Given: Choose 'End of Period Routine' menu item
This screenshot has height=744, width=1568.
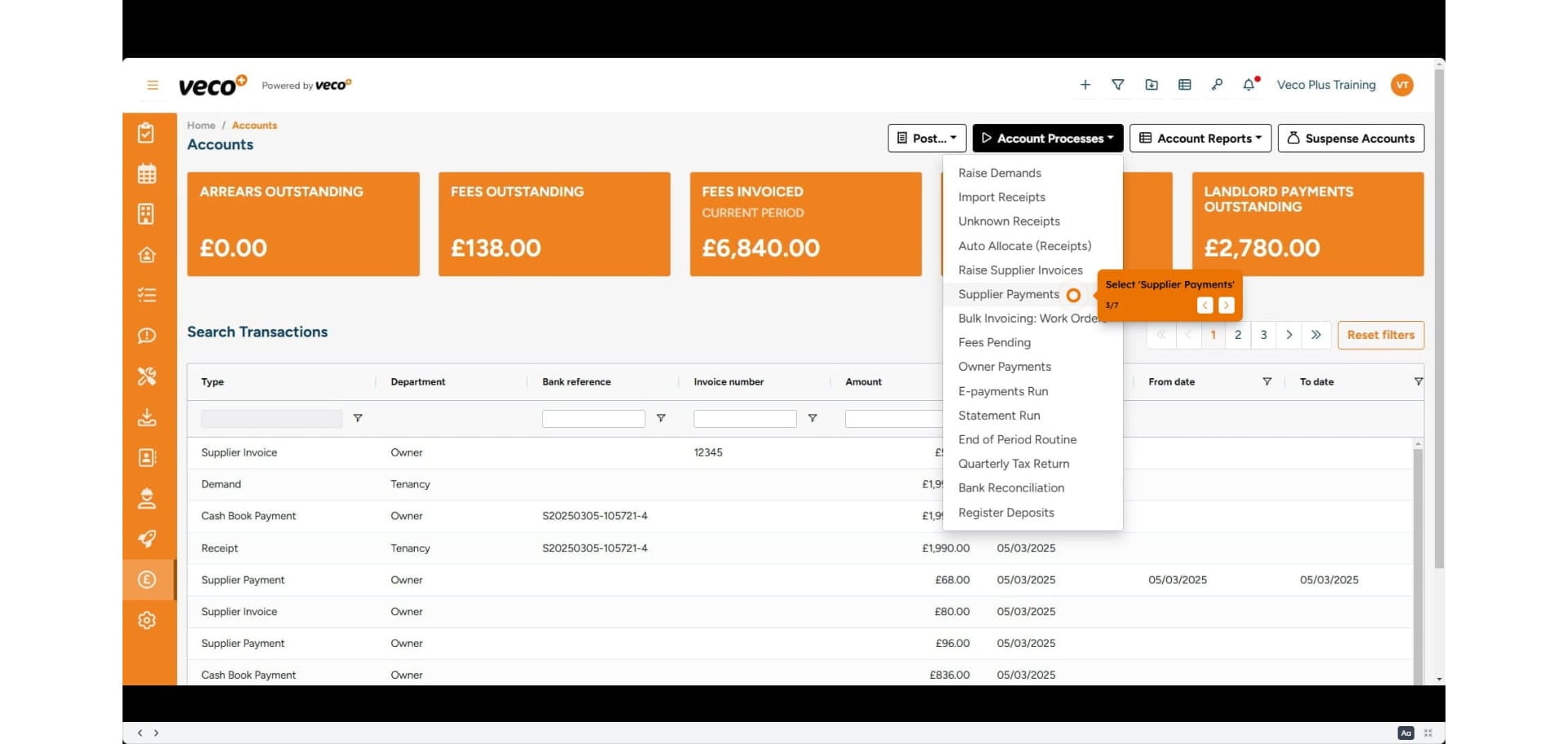Looking at the screenshot, I should pos(1032,439).
